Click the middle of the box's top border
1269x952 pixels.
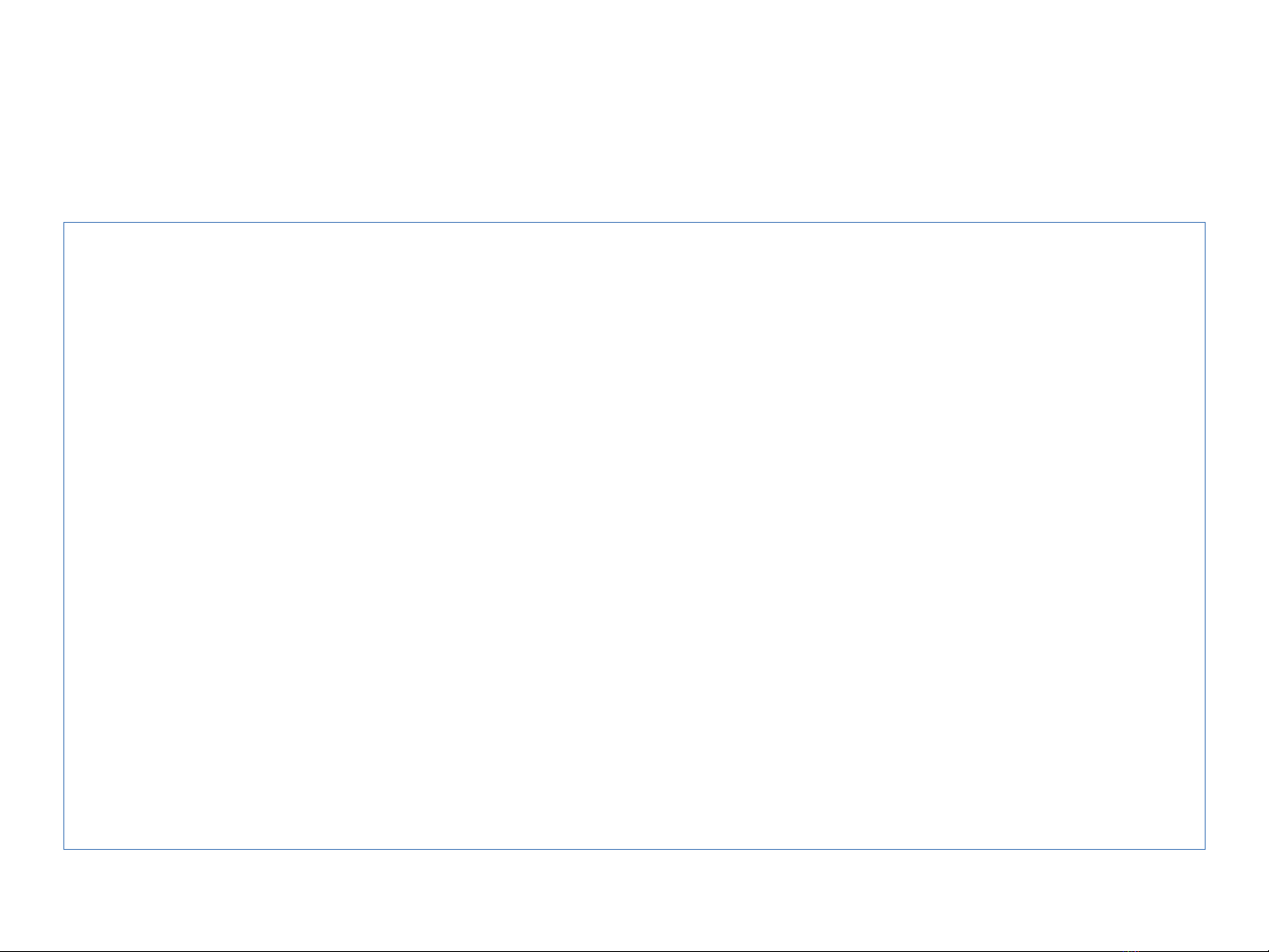[634, 223]
